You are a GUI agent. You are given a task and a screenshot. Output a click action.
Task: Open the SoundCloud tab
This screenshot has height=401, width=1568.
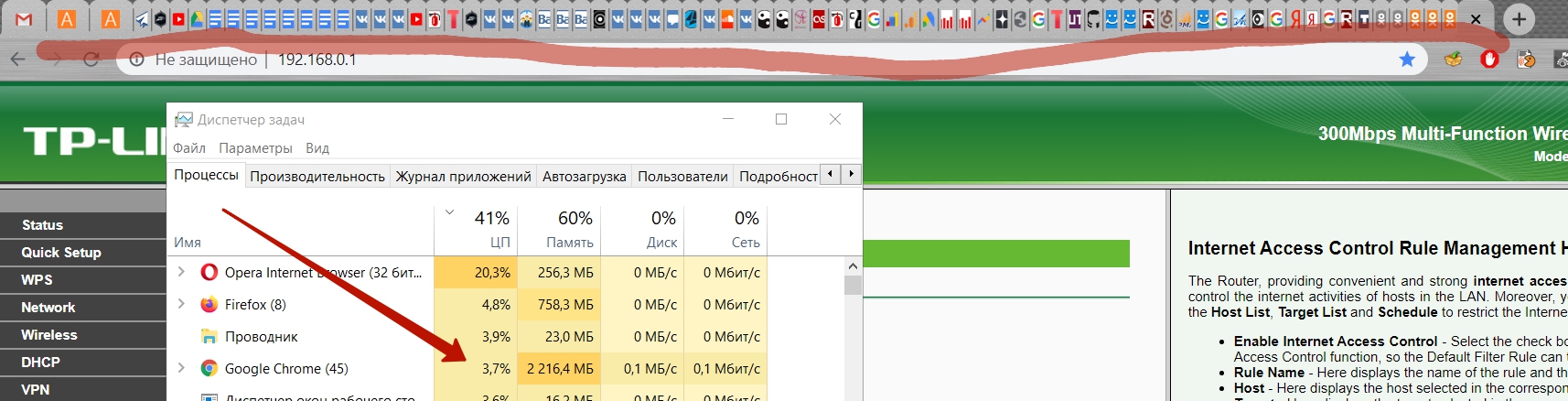[x=727, y=19]
